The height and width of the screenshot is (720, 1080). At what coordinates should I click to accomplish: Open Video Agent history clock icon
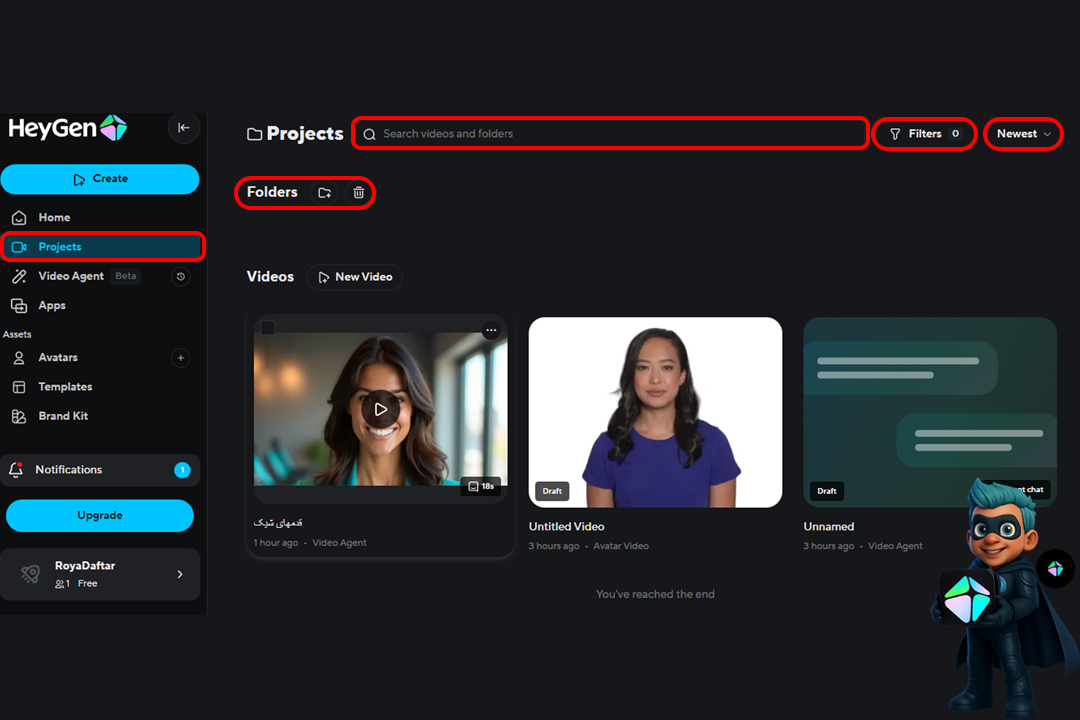(180, 277)
